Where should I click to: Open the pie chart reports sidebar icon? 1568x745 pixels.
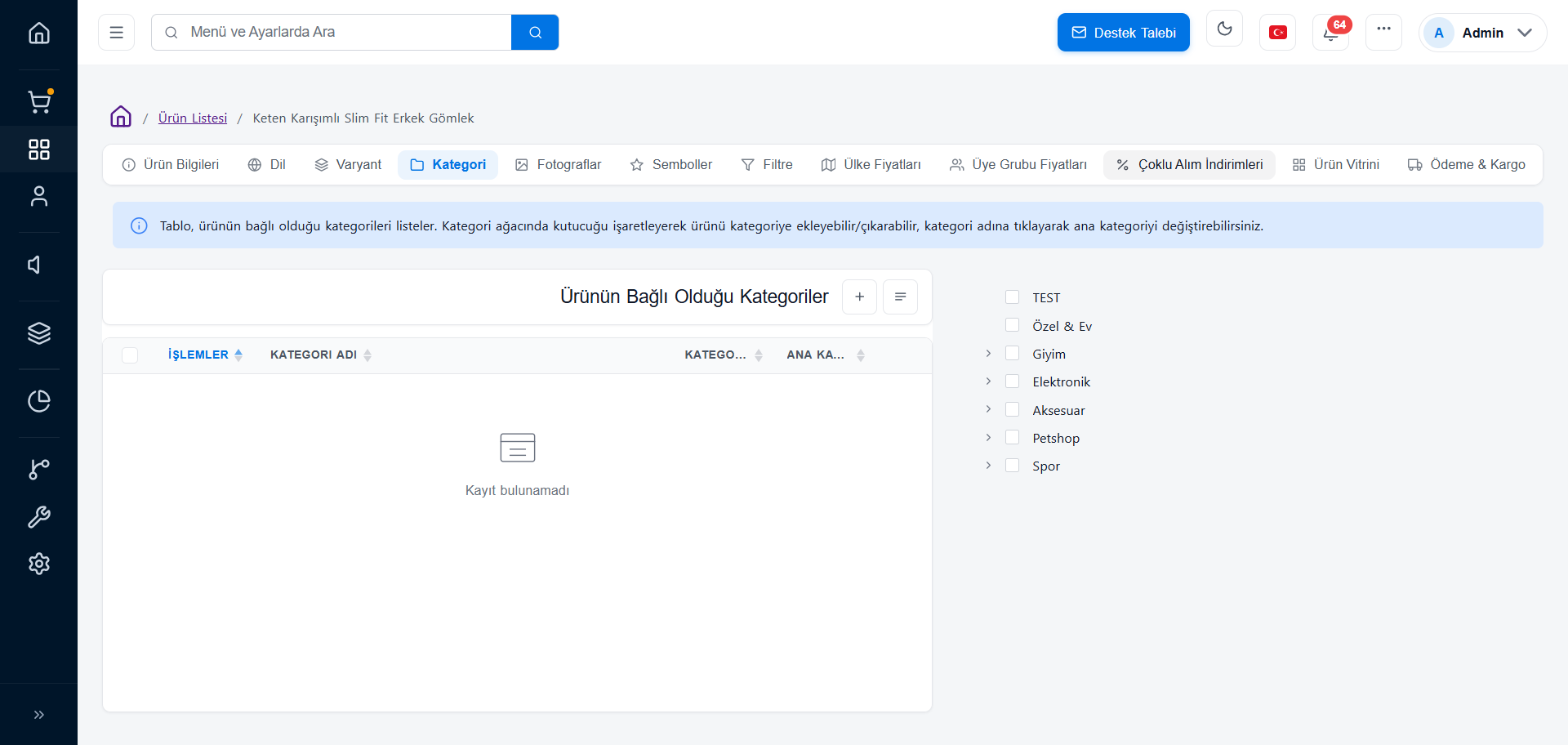(39, 401)
